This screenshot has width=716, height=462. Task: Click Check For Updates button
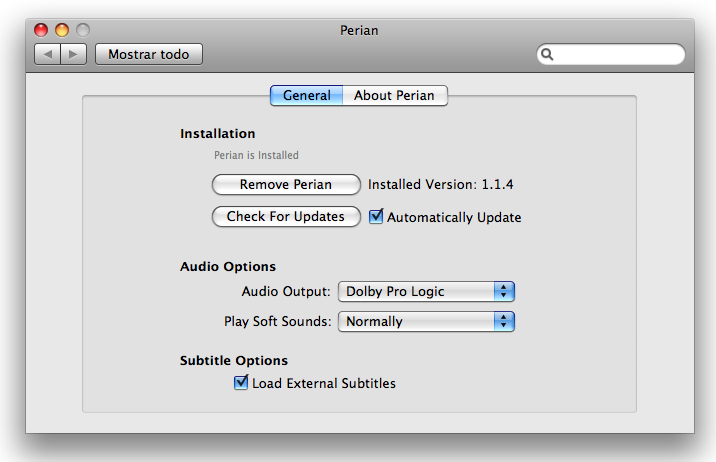[286, 216]
